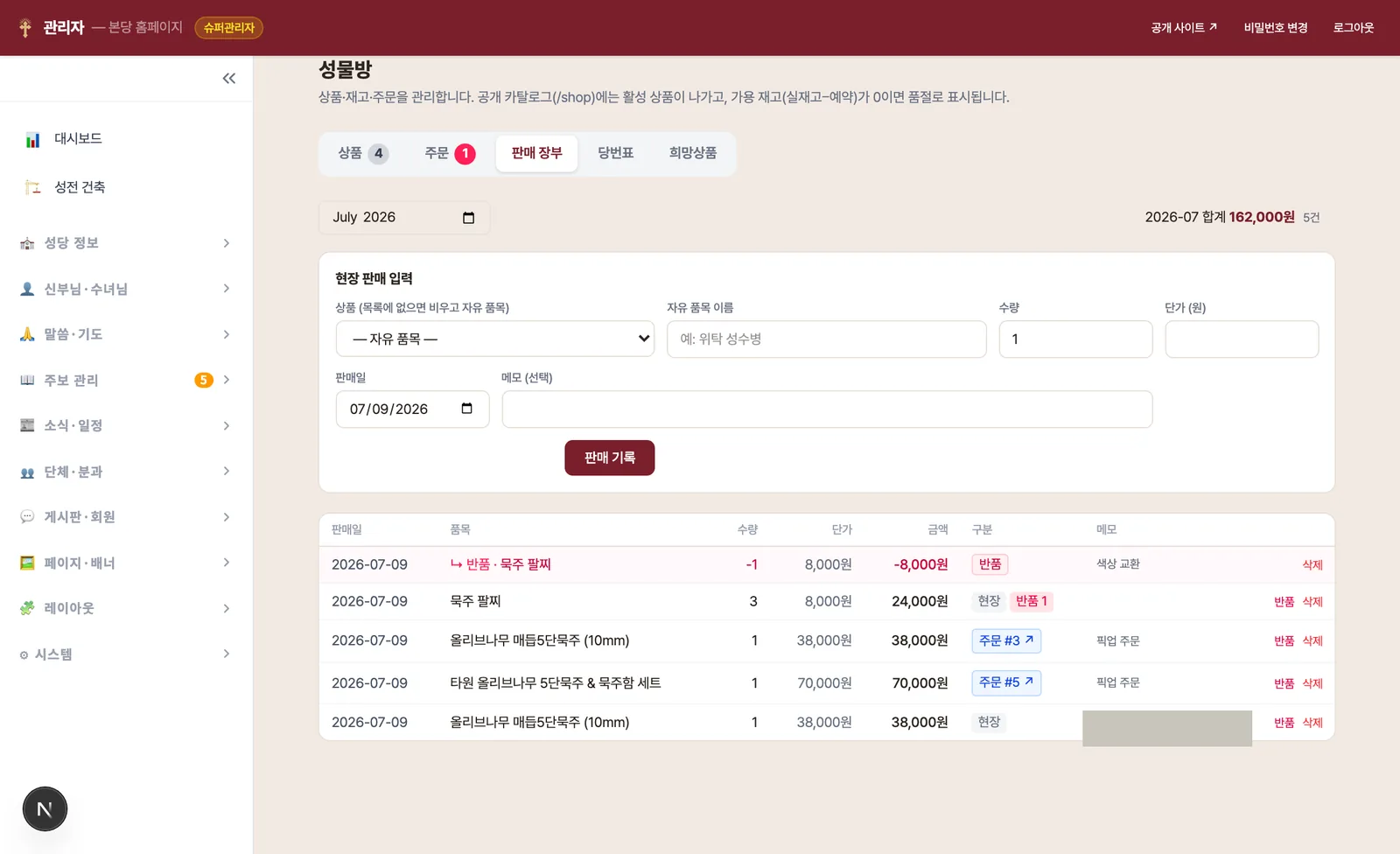Image resolution: width=1400 pixels, height=854 pixels.
Task: Expand the 신부님·수녀님 menu chevron
Action: point(227,289)
